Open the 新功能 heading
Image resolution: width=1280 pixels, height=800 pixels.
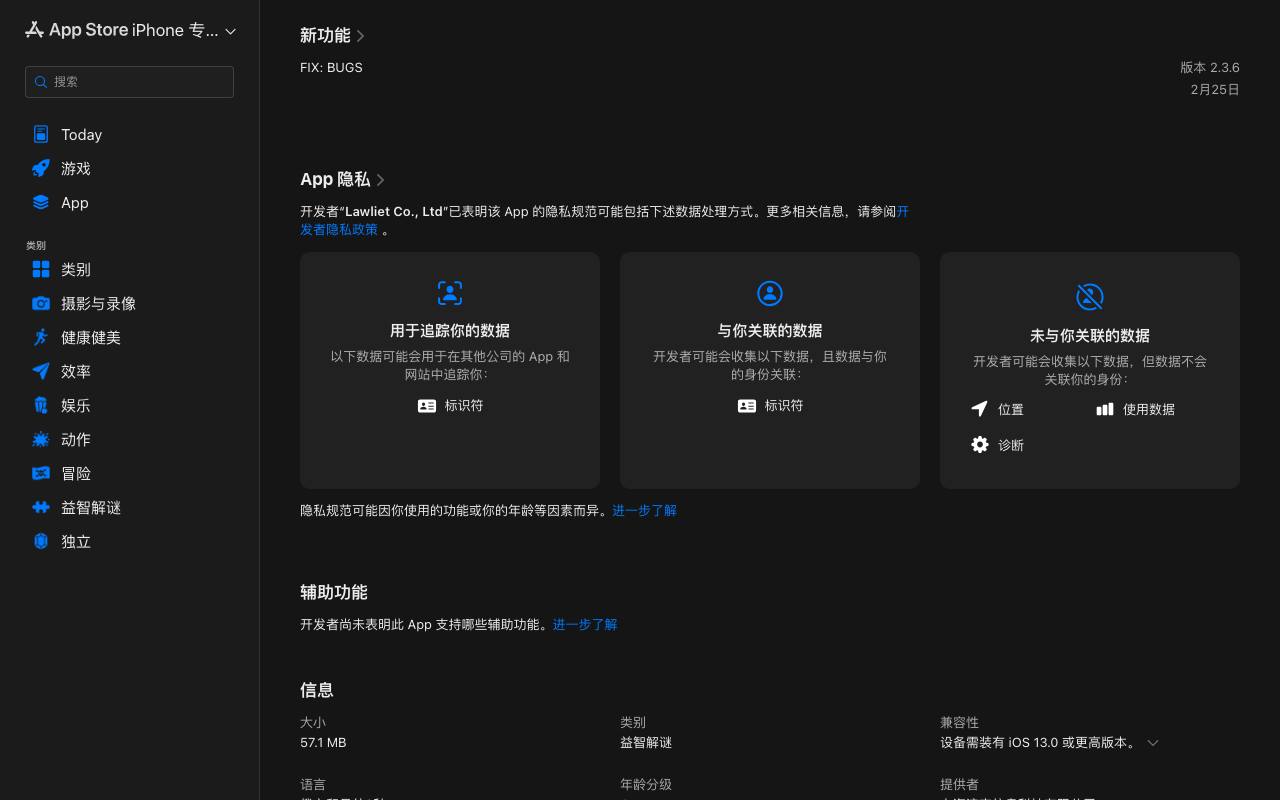coord(325,35)
